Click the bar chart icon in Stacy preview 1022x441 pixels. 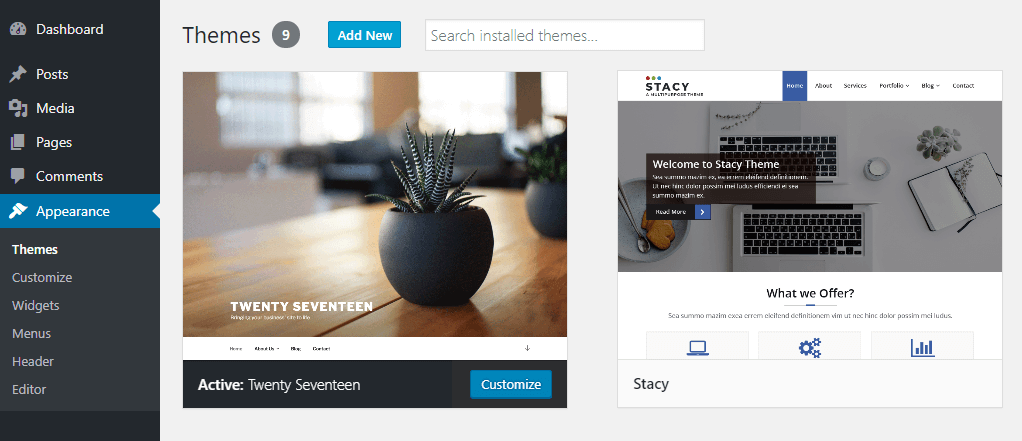(x=922, y=348)
